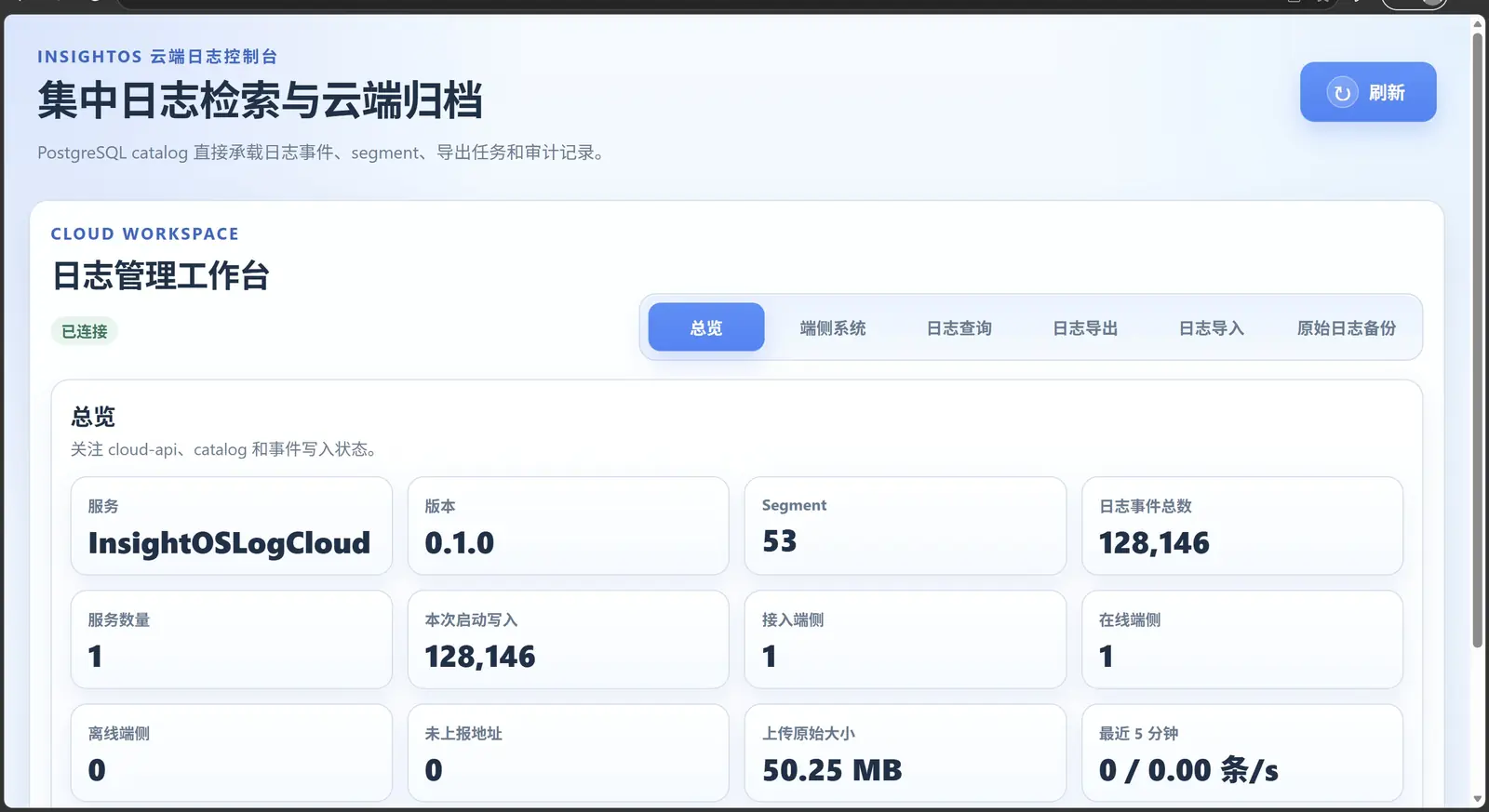Screen dimensions: 1489x812
Task: Click the version value 0.1.0
Action: (x=460, y=542)
